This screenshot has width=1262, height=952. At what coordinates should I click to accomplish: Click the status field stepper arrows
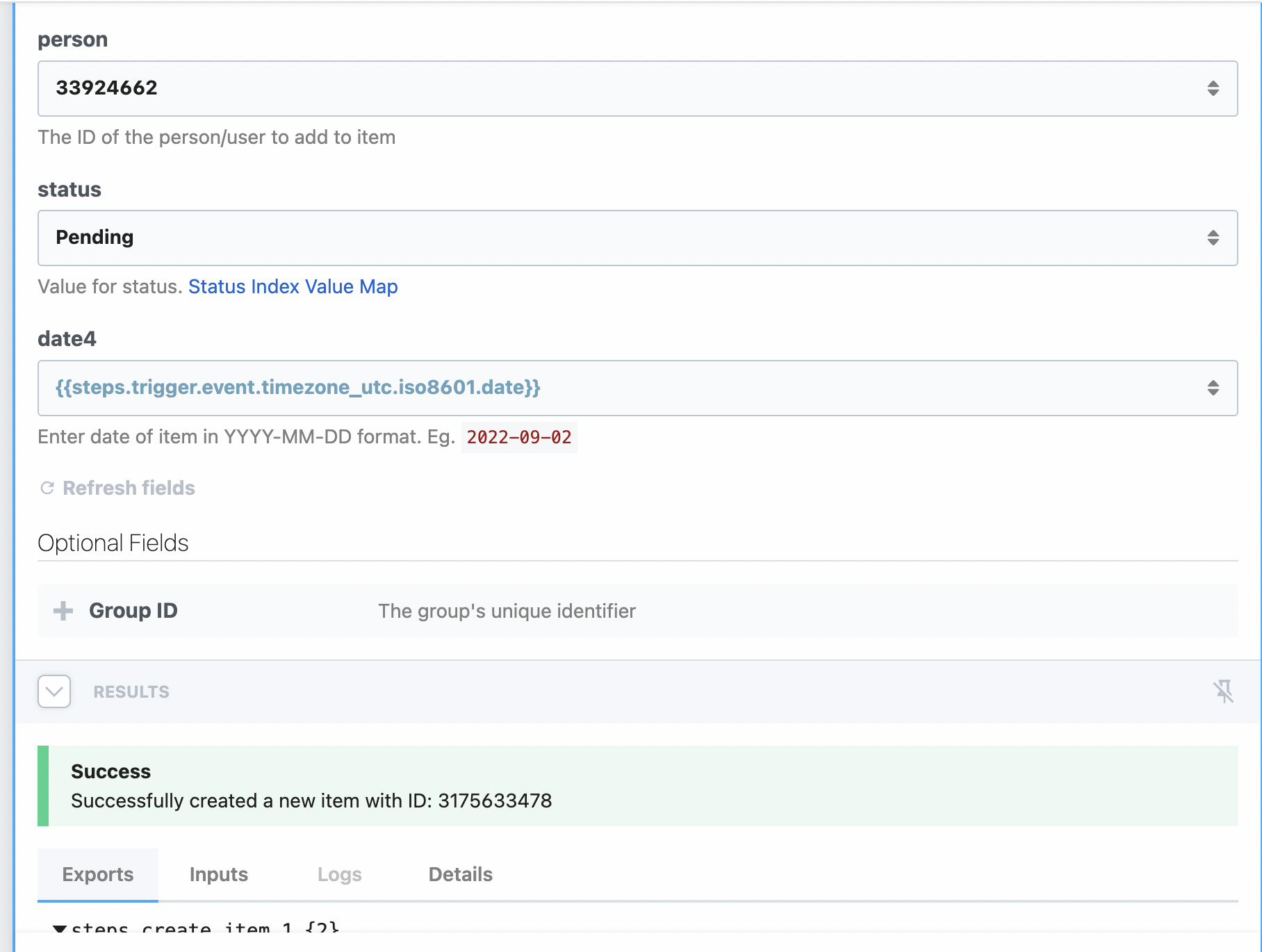[1213, 238]
